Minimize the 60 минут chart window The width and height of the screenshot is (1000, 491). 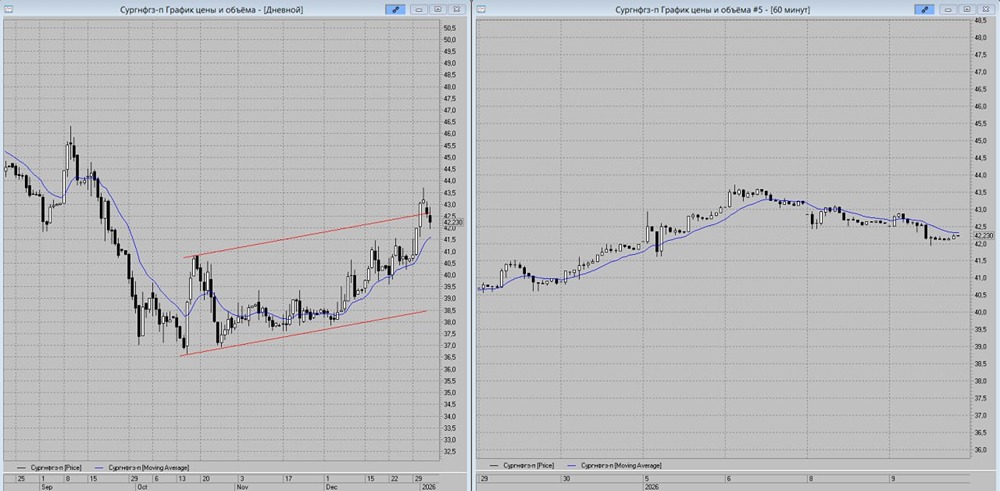pos(948,9)
